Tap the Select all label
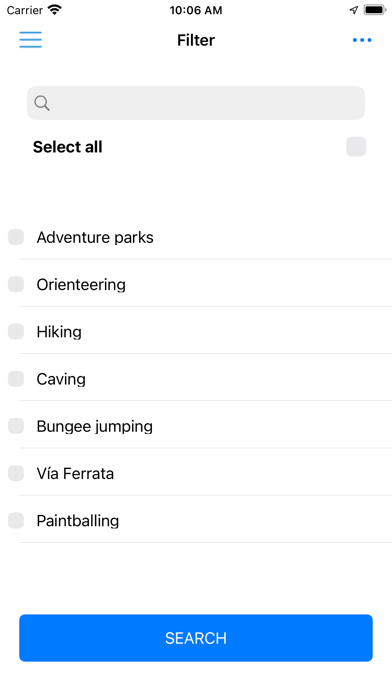 coord(67,147)
